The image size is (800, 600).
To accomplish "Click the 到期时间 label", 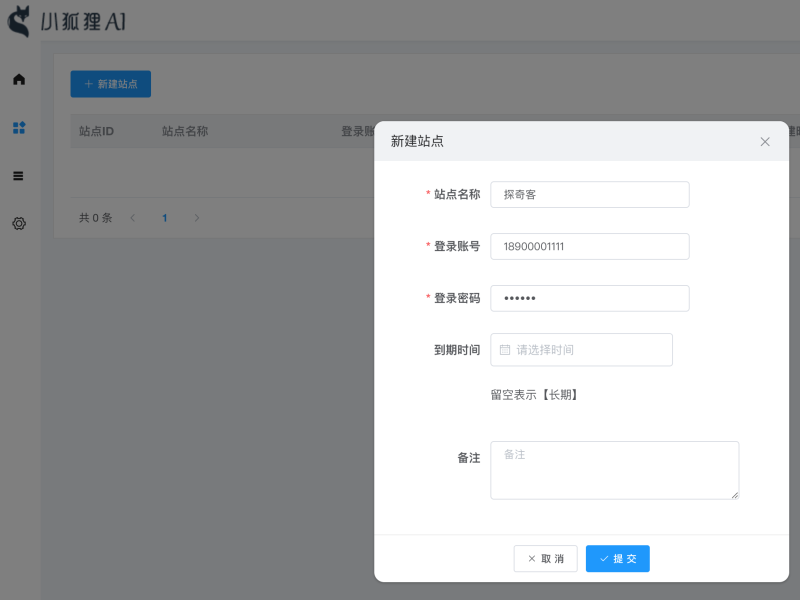I will [x=457, y=350].
